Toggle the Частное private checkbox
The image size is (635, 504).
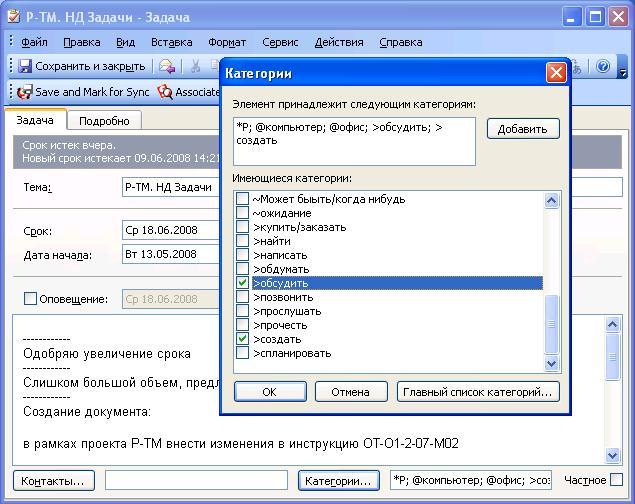pos(616,480)
